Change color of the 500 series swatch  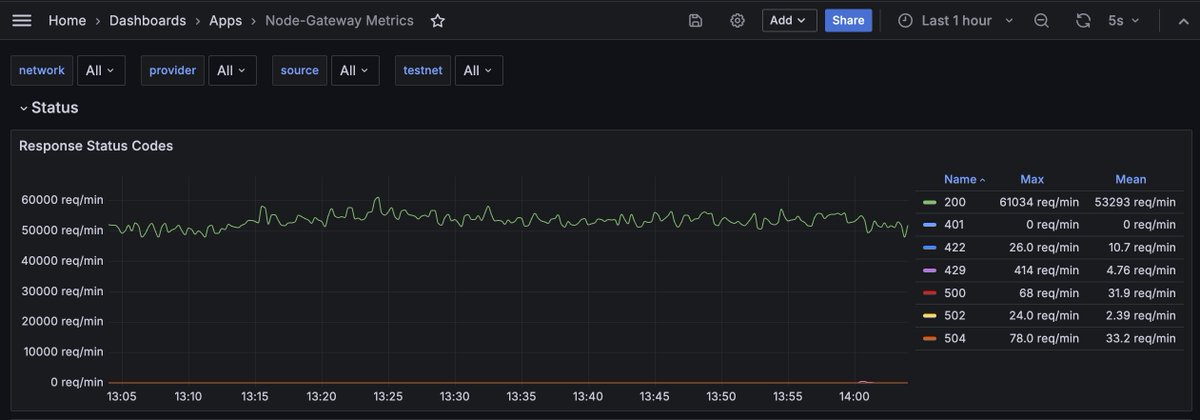929,293
